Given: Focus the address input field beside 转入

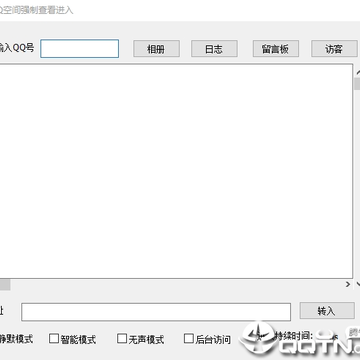Looking at the screenshot, I should pyautogui.click(x=156, y=312).
